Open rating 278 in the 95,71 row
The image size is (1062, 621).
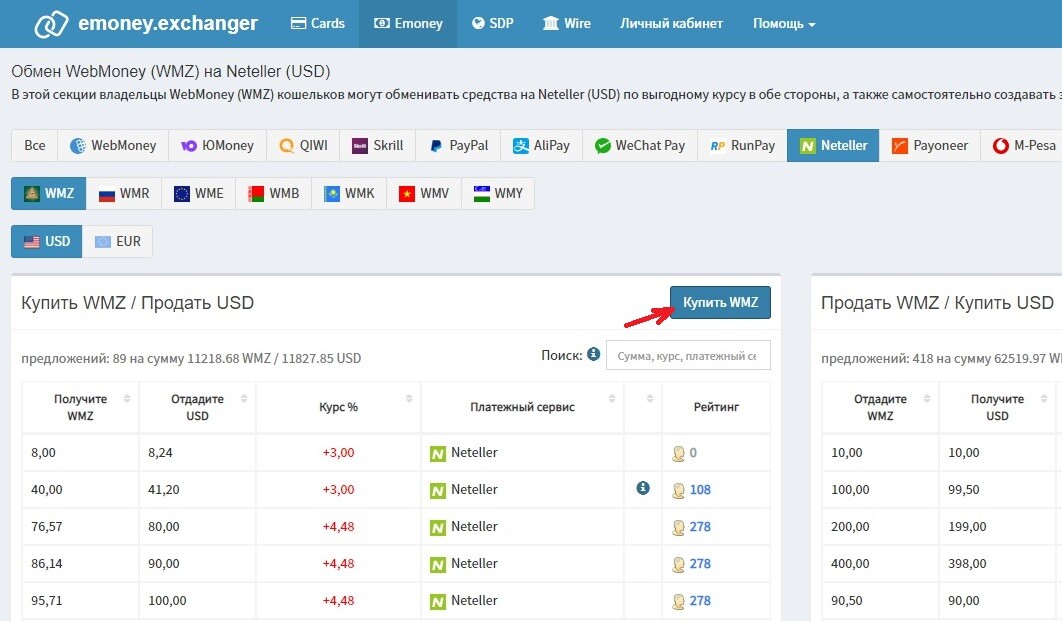pos(700,601)
